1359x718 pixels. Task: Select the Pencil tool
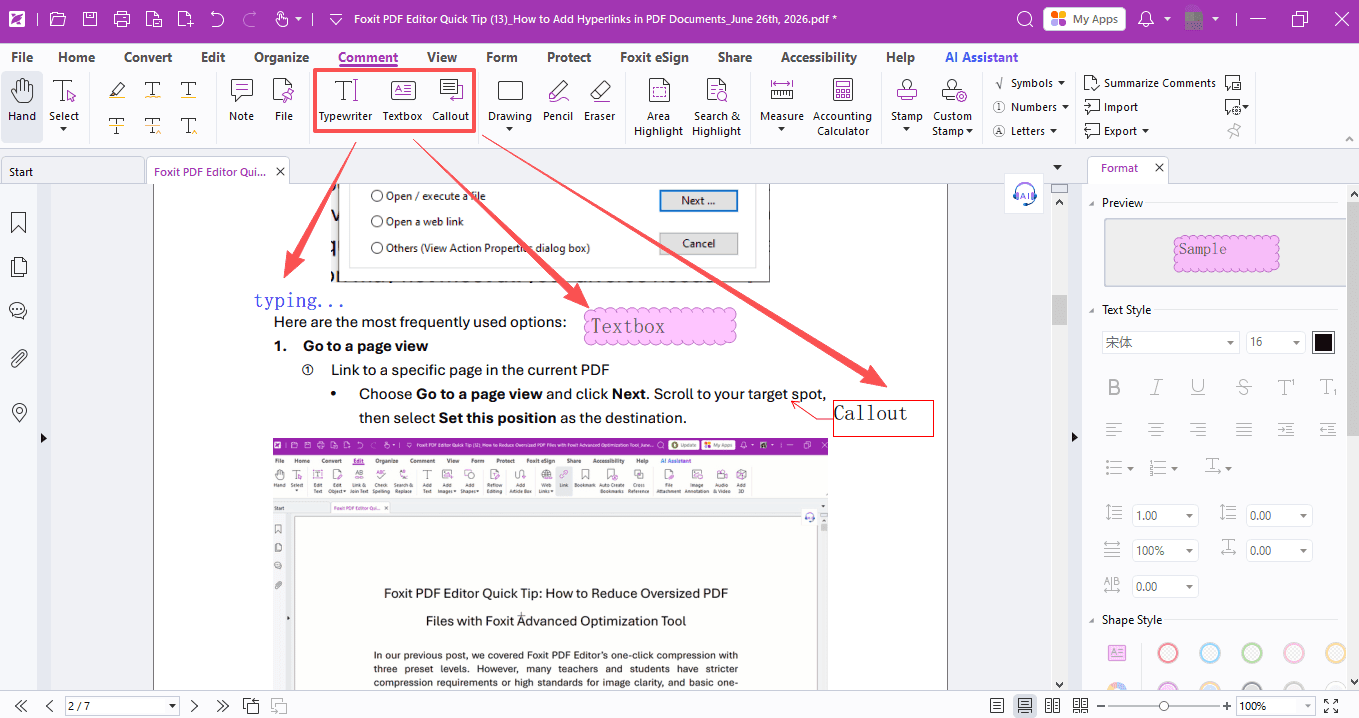click(x=558, y=101)
